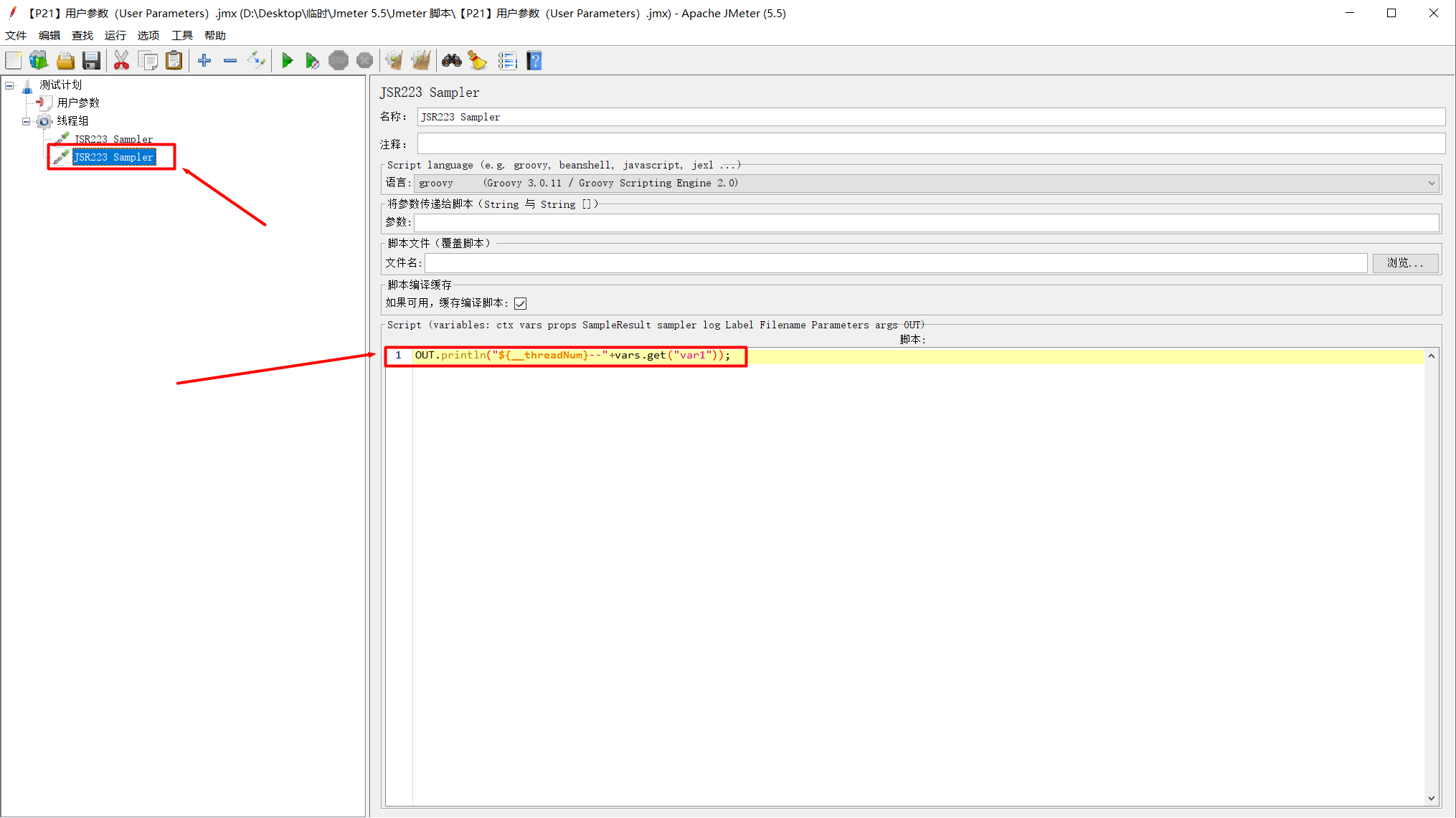Open the 工具 menu
The image size is (1456, 818).
pyautogui.click(x=182, y=35)
